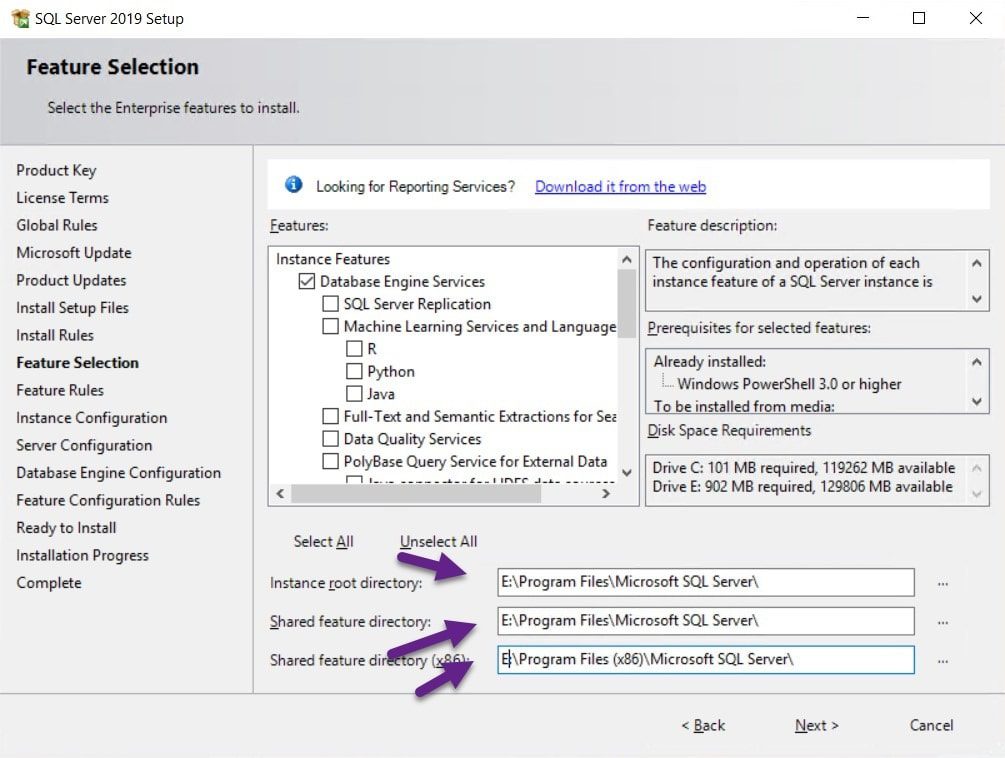Image resolution: width=1005 pixels, height=758 pixels.
Task: Check the SQL Server Replication checkbox
Action: 331,303
